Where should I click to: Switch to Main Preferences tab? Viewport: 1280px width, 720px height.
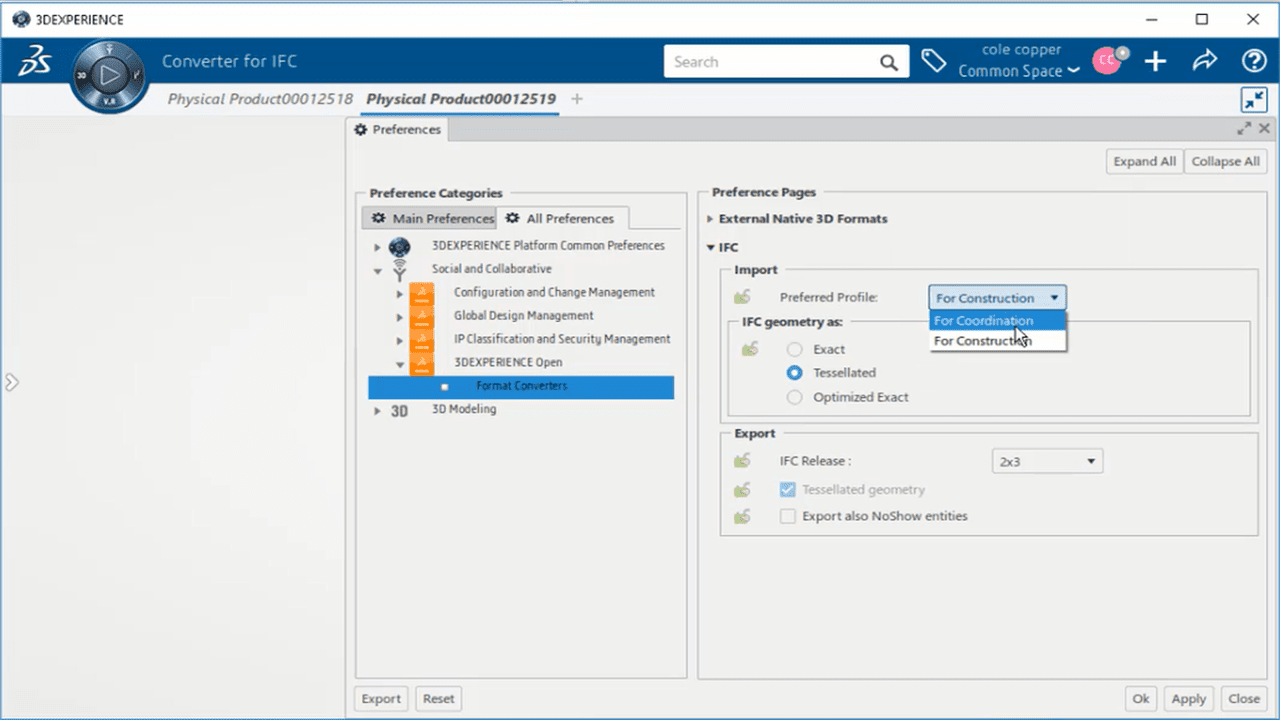(430, 218)
